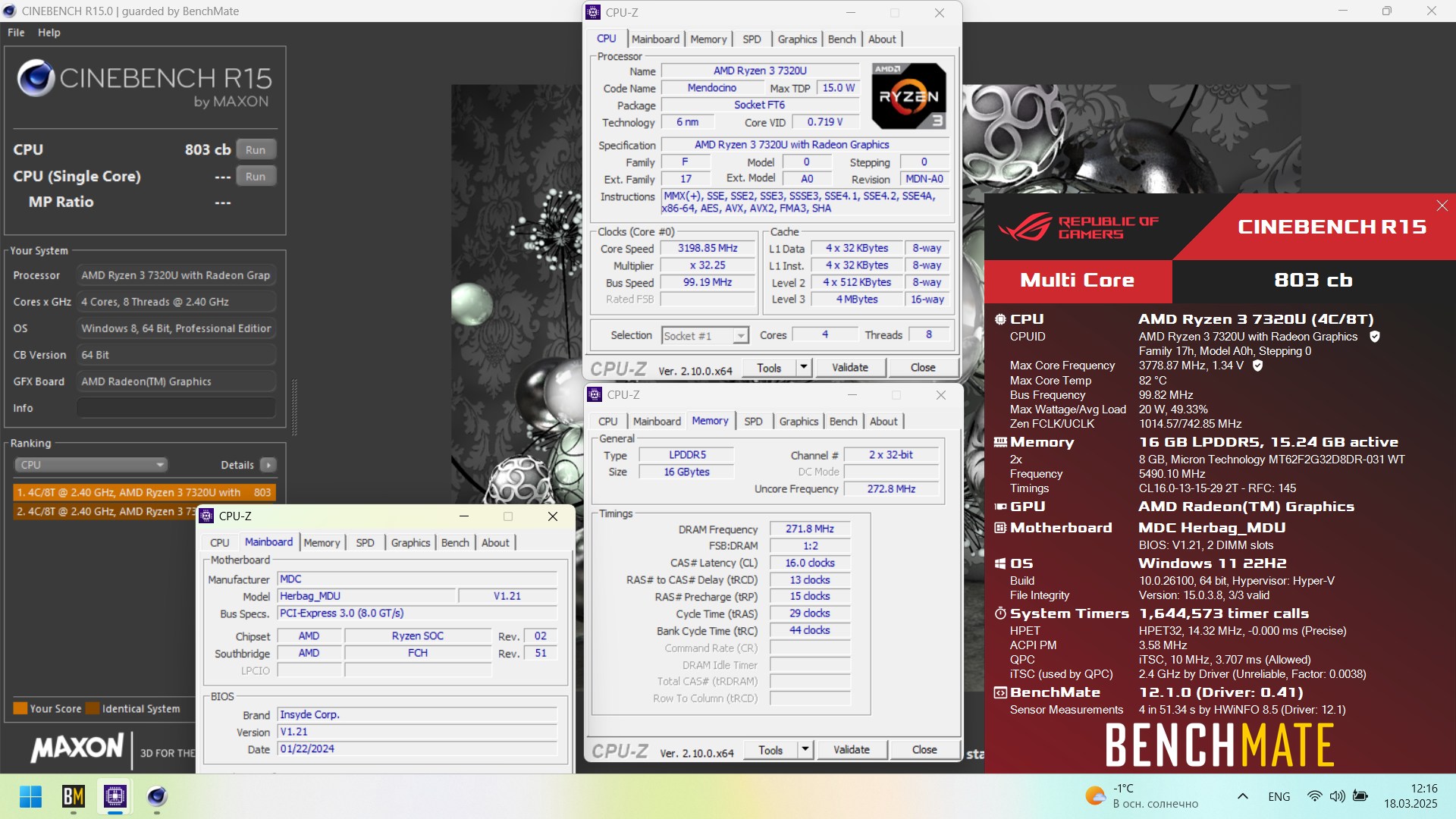Run the CPU multi-core benchmark
This screenshot has height=819, width=1456.
pos(256,150)
